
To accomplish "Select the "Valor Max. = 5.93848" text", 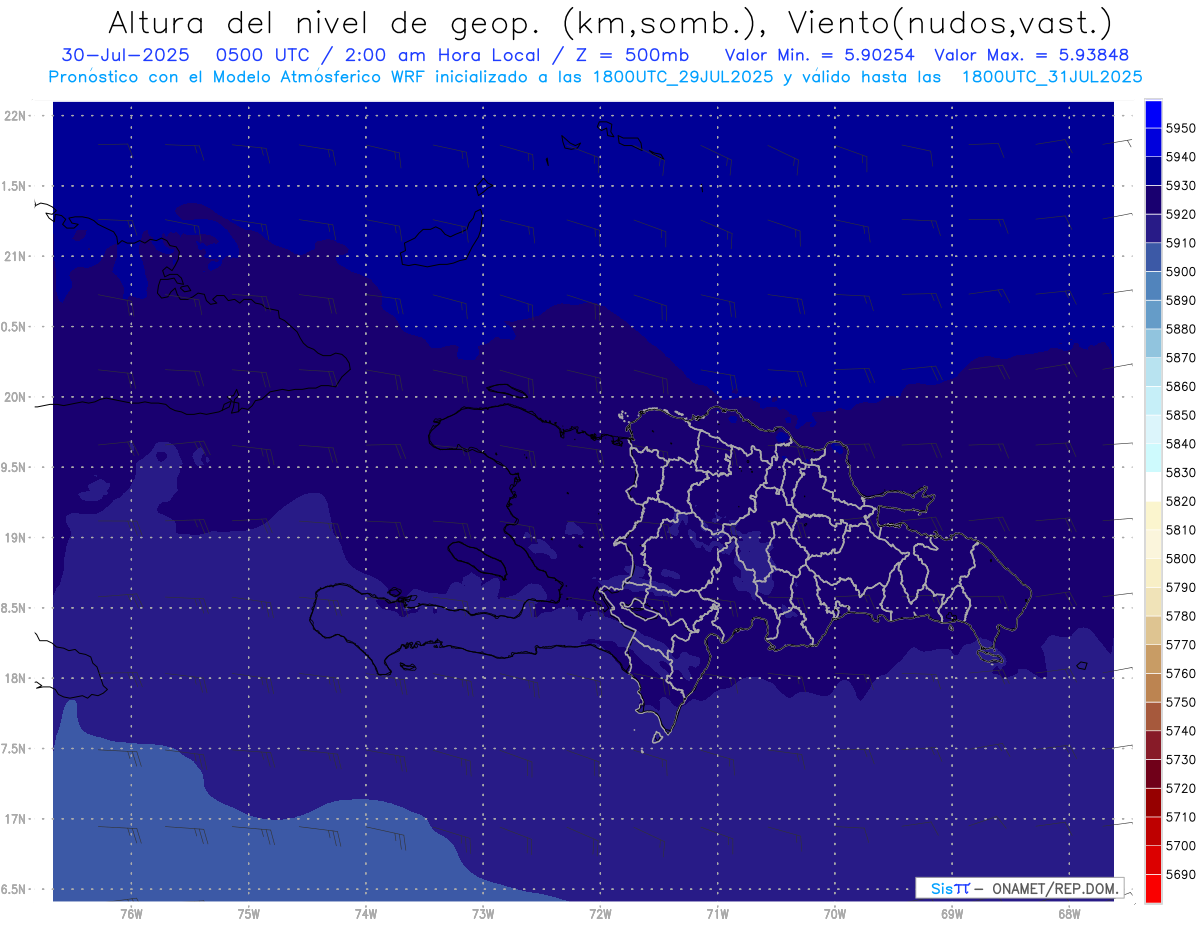I will [x=1034, y=55].
